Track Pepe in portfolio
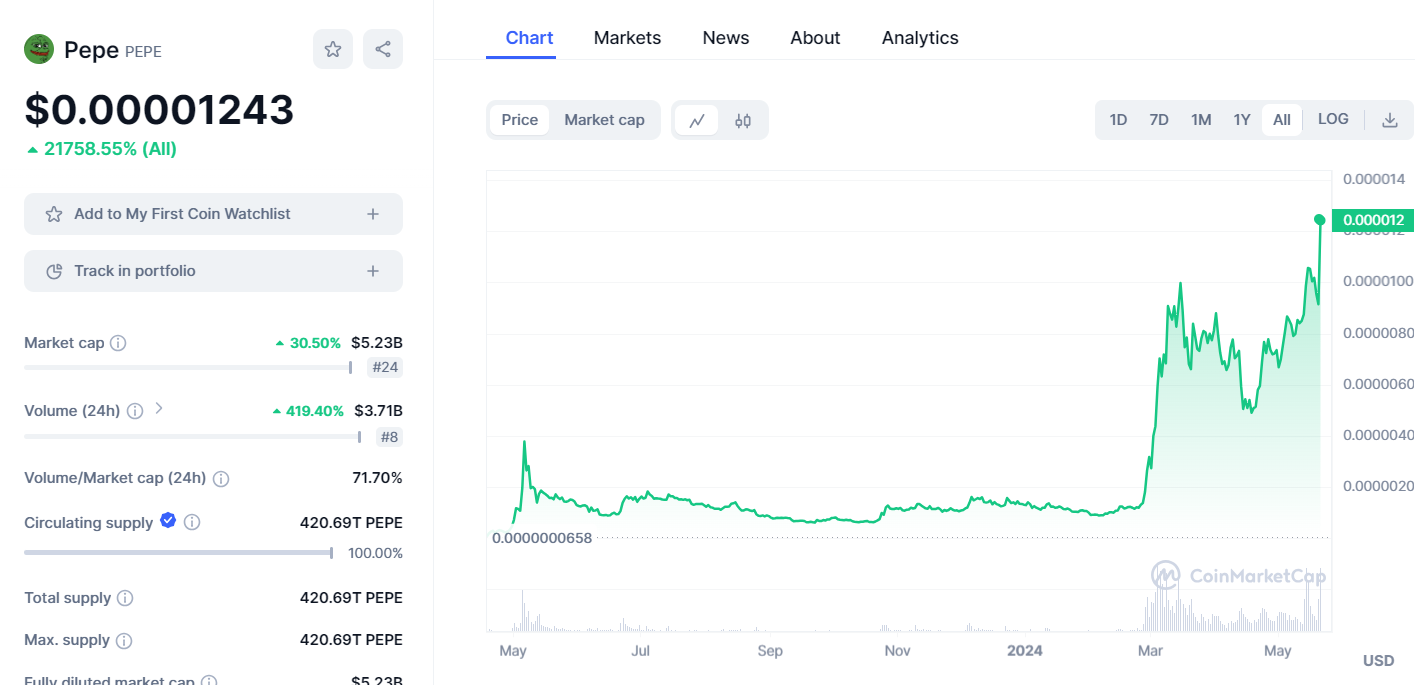Screen dimensions: 1415x685 (213, 271)
